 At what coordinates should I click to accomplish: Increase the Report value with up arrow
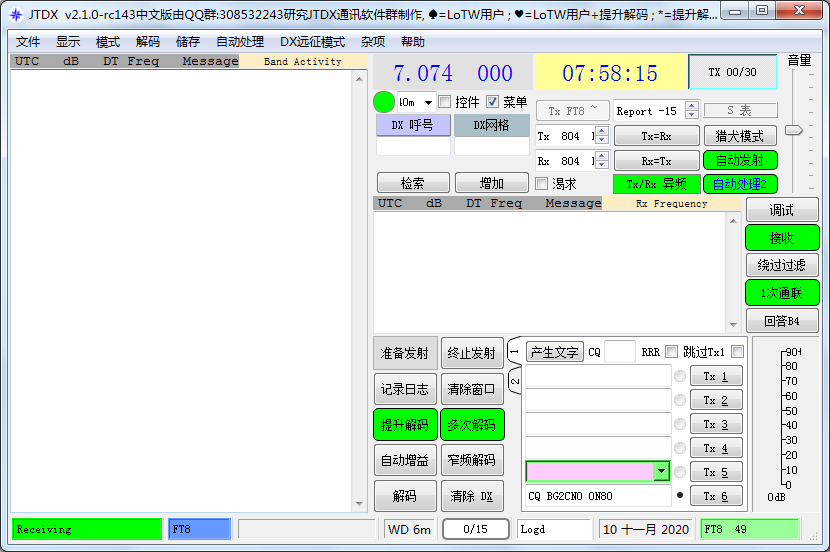click(691, 106)
